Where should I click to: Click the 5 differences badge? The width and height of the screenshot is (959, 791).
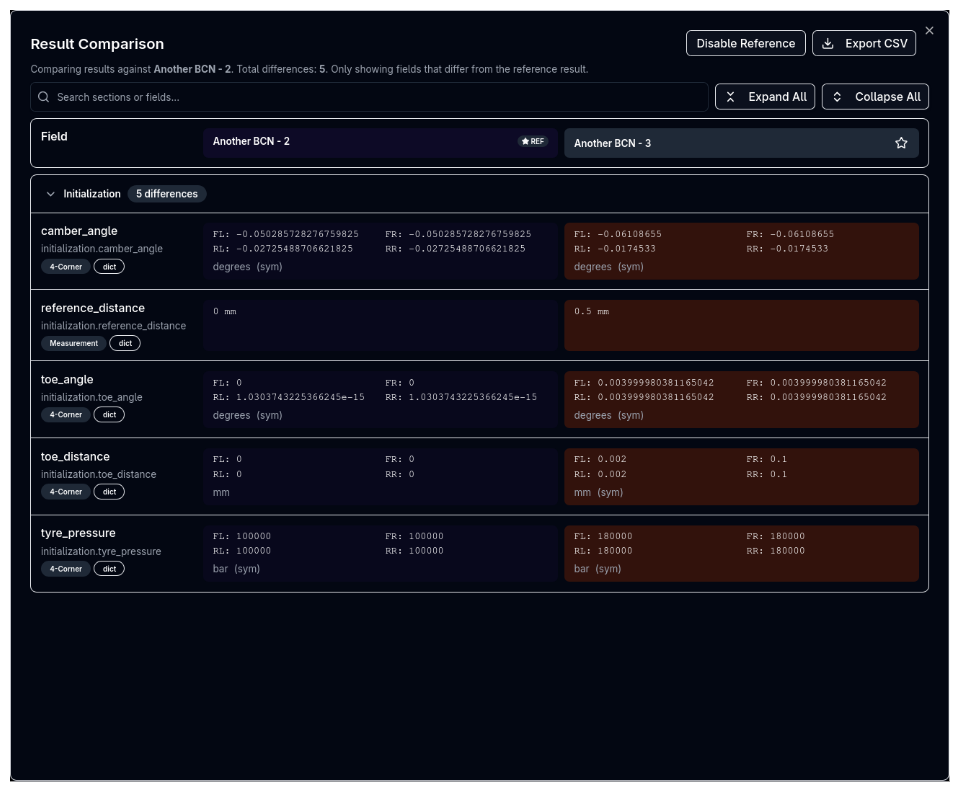click(x=167, y=194)
